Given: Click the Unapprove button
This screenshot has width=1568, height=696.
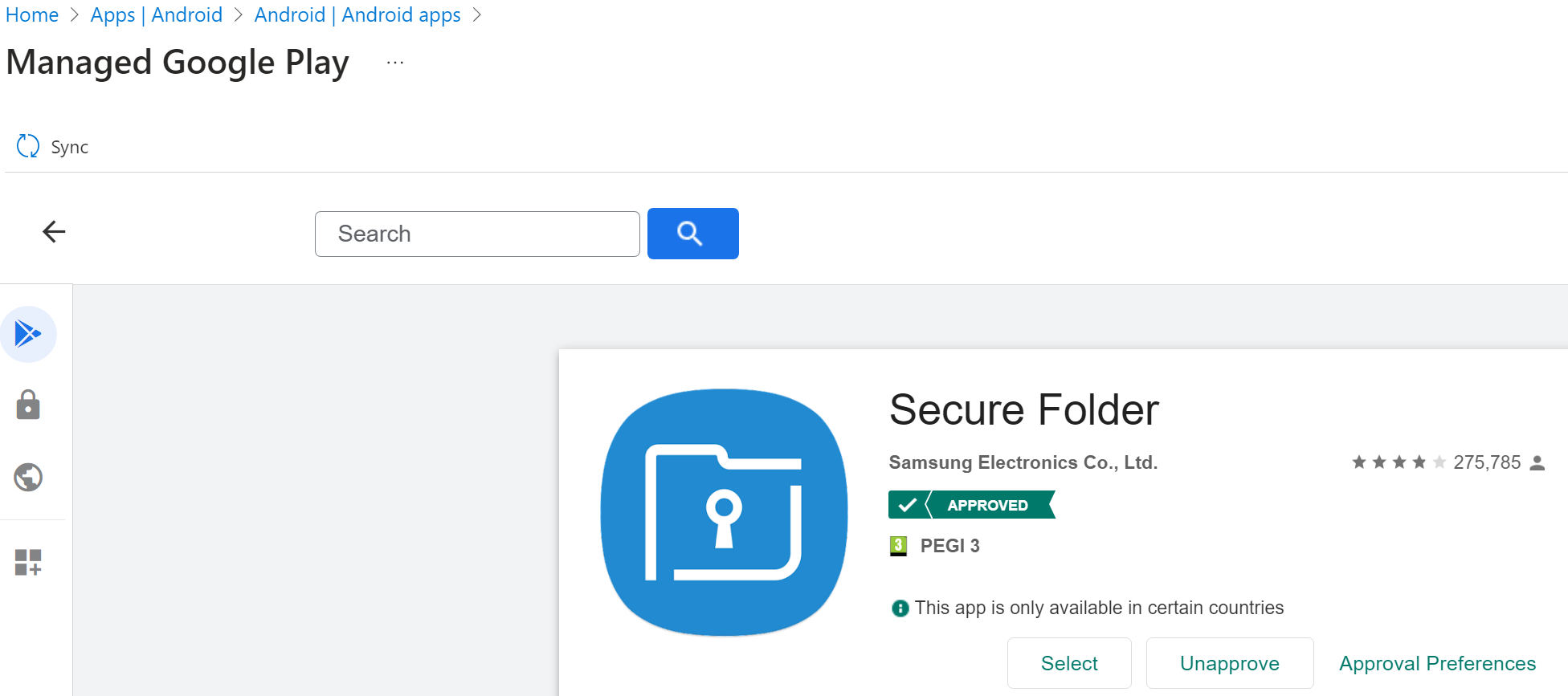Looking at the screenshot, I should pos(1229,663).
